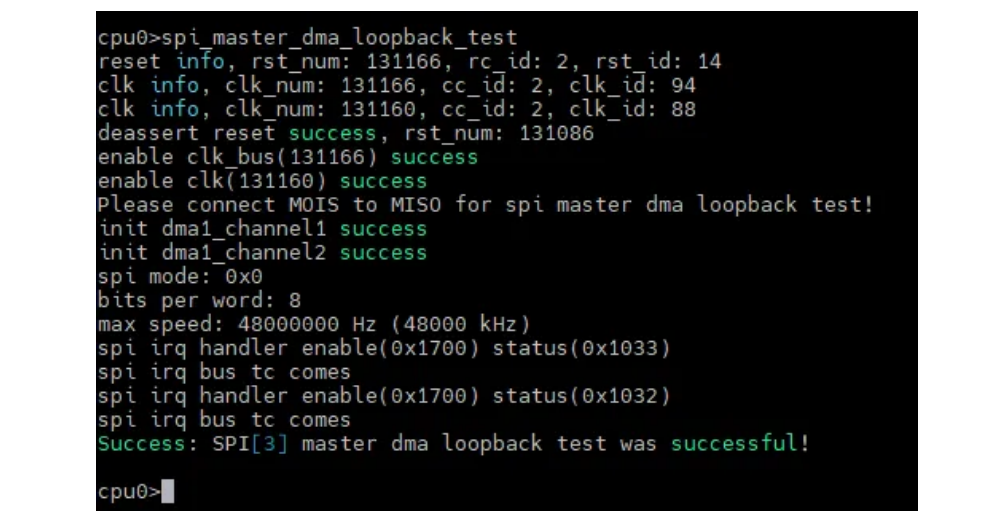Click the irq handler line with status(0x1032)
The image size is (1000, 524).
pos(384,396)
